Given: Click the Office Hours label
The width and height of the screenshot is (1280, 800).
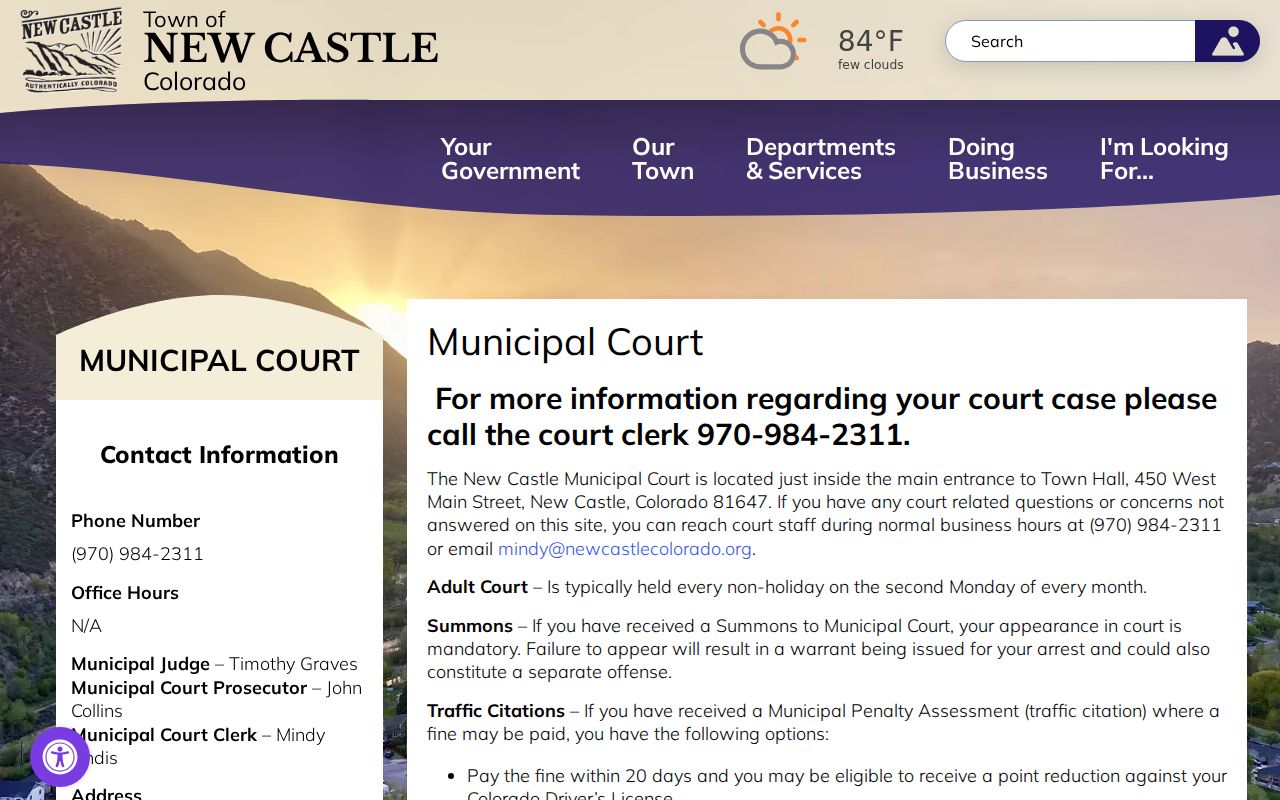Looking at the screenshot, I should pyautogui.click(x=125, y=593).
